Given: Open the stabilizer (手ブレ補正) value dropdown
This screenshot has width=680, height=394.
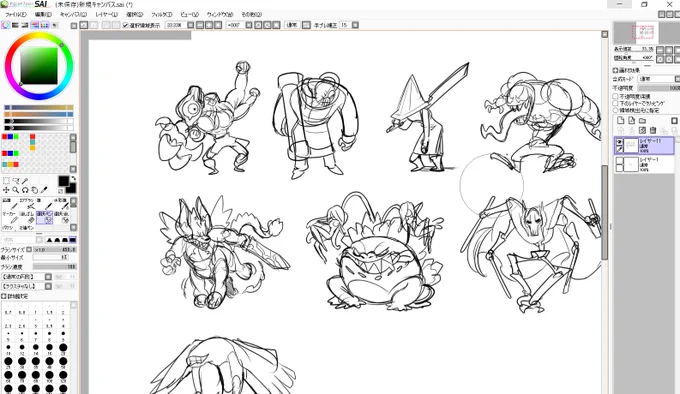Looking at the screenshot, I should (355, 25).
